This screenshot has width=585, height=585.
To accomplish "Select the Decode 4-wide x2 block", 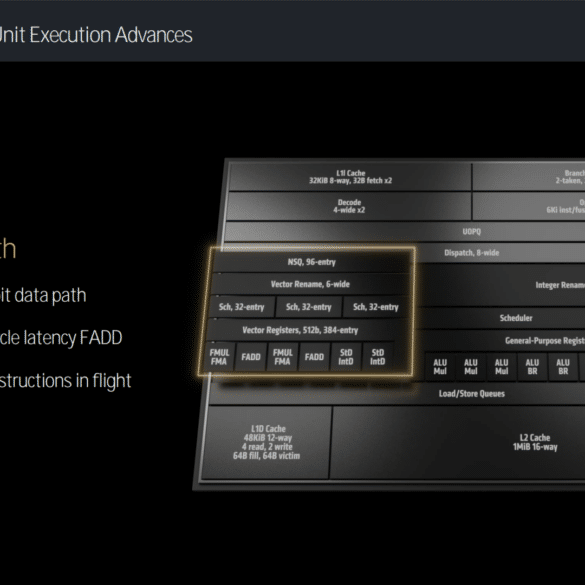I will (349, 206).
